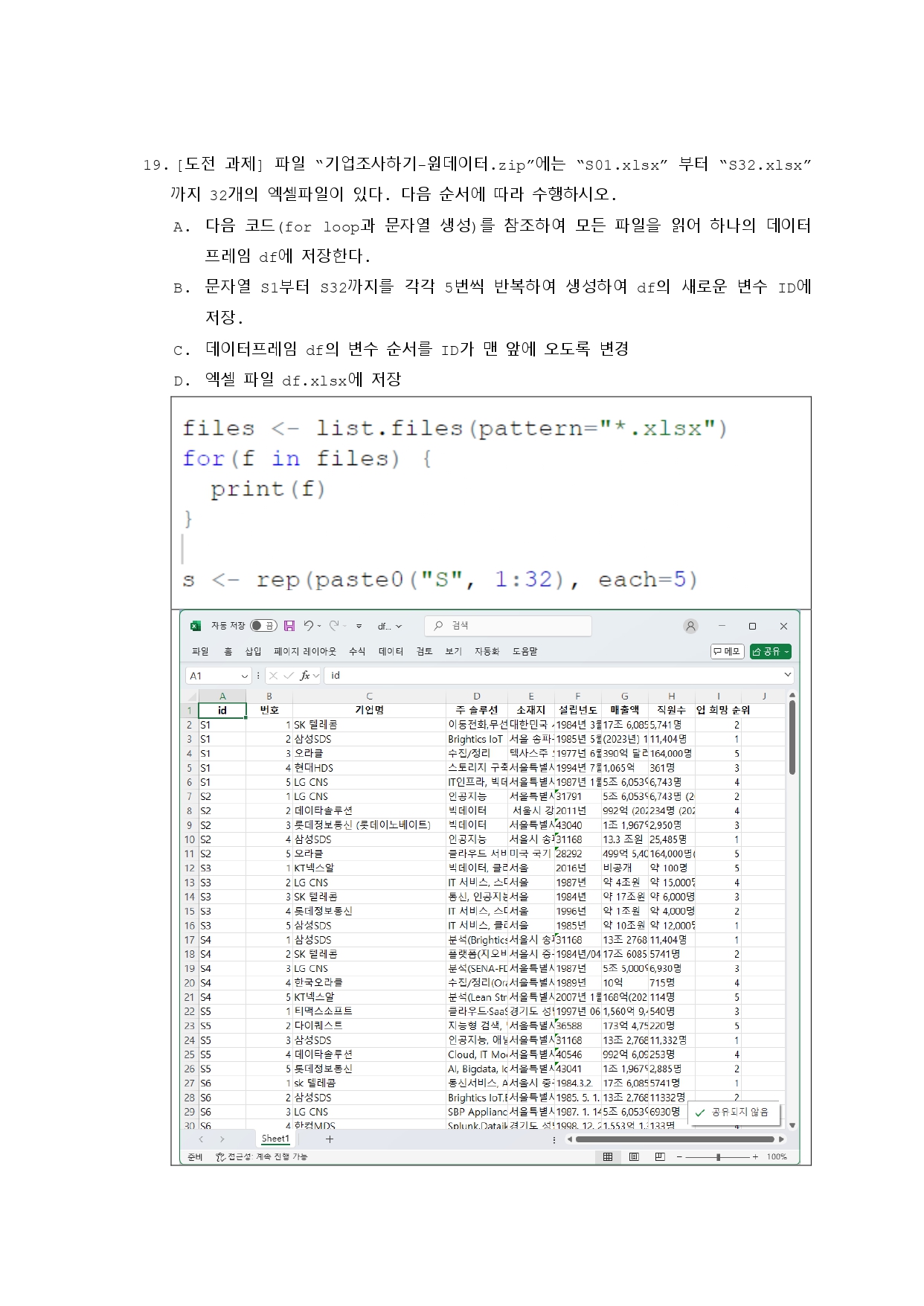Image resolution: width=924 pixels, height=1306 pixels.
Task: Click the formula bar enter checkmark icon
Action: pos(289,676)
